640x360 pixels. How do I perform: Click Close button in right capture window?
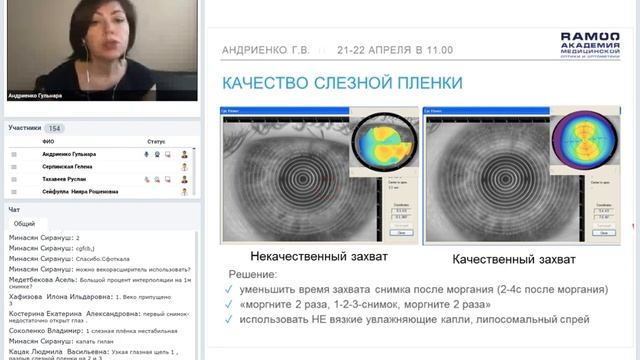click(x=604, y=233)
